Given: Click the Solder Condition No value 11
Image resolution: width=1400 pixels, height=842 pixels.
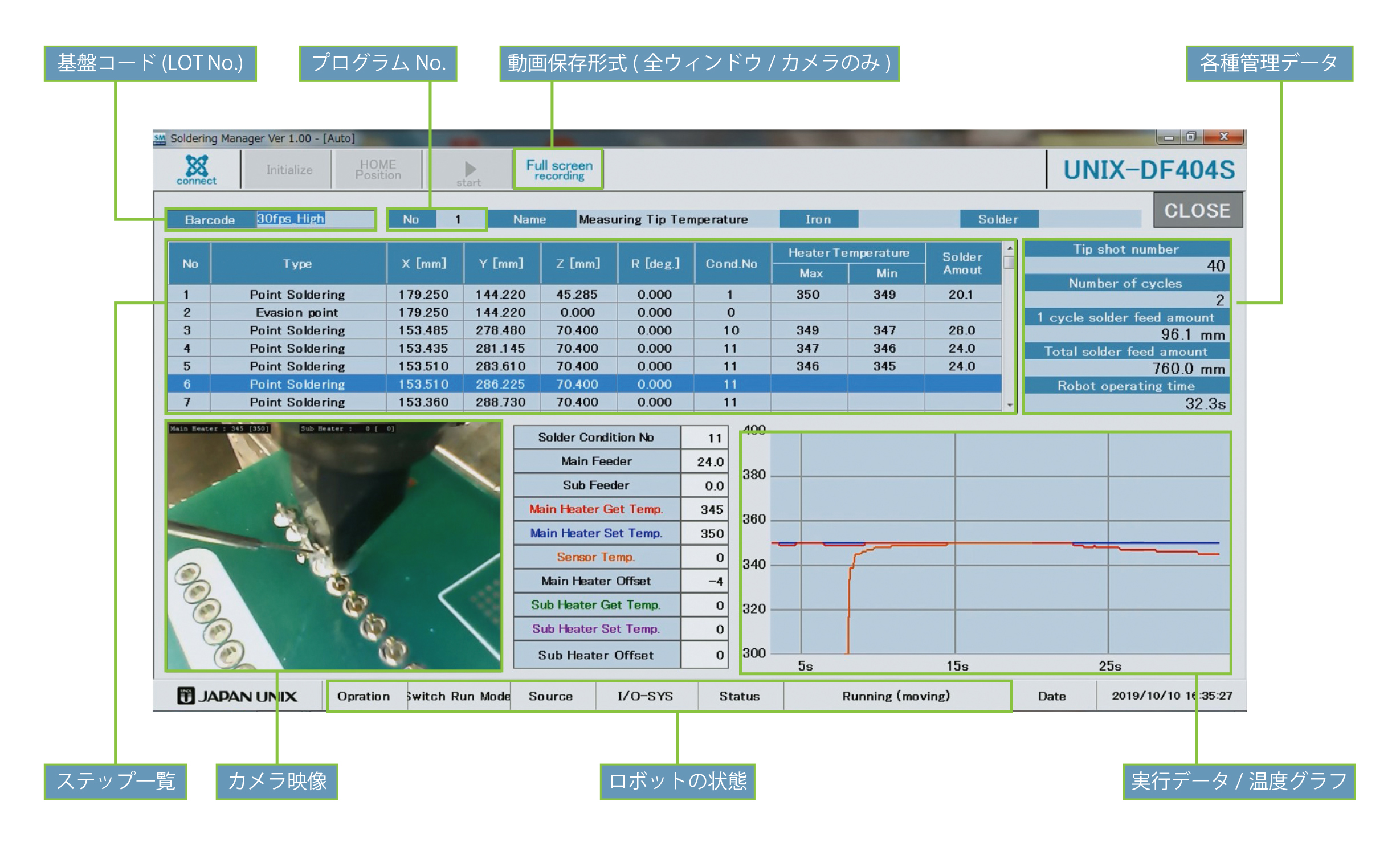Looking at the screenshot, I should click(x=705, y=438).
